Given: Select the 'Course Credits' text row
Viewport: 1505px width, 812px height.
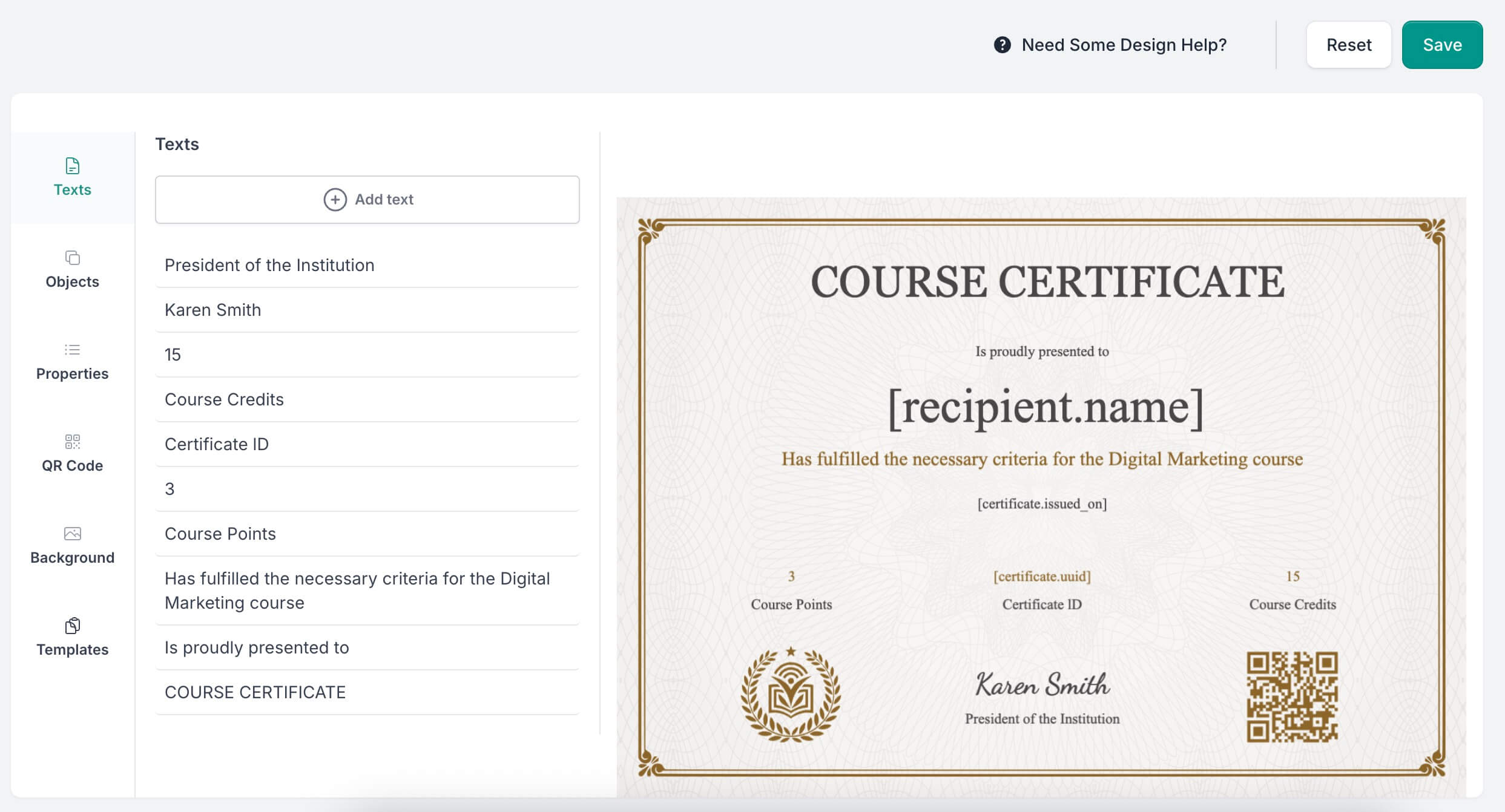Looking at the screenshot, I should point(367,399).
